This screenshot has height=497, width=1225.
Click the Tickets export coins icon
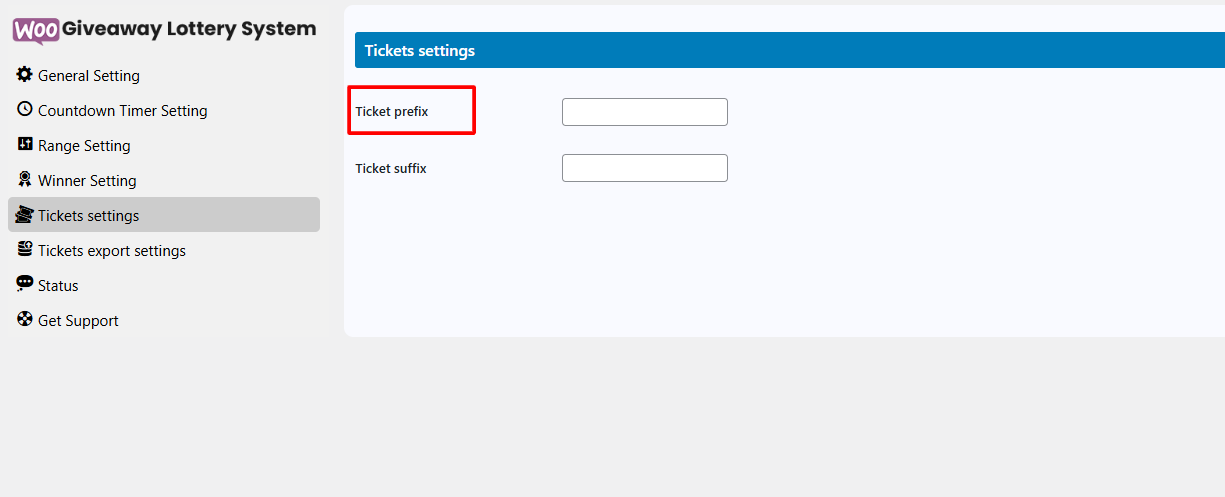25,250
